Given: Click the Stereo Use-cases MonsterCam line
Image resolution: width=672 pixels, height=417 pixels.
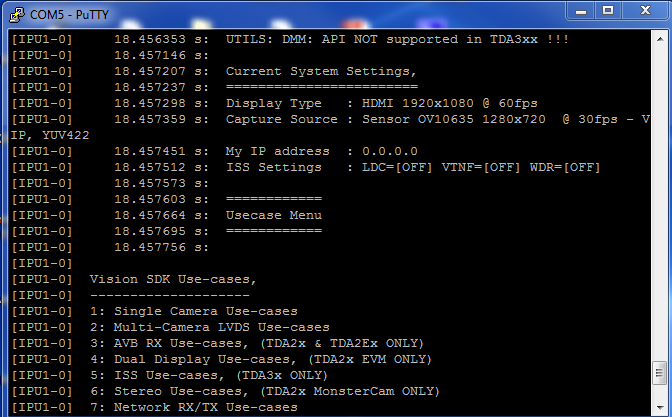Looking at the screenshot, I should click(265, 391).
